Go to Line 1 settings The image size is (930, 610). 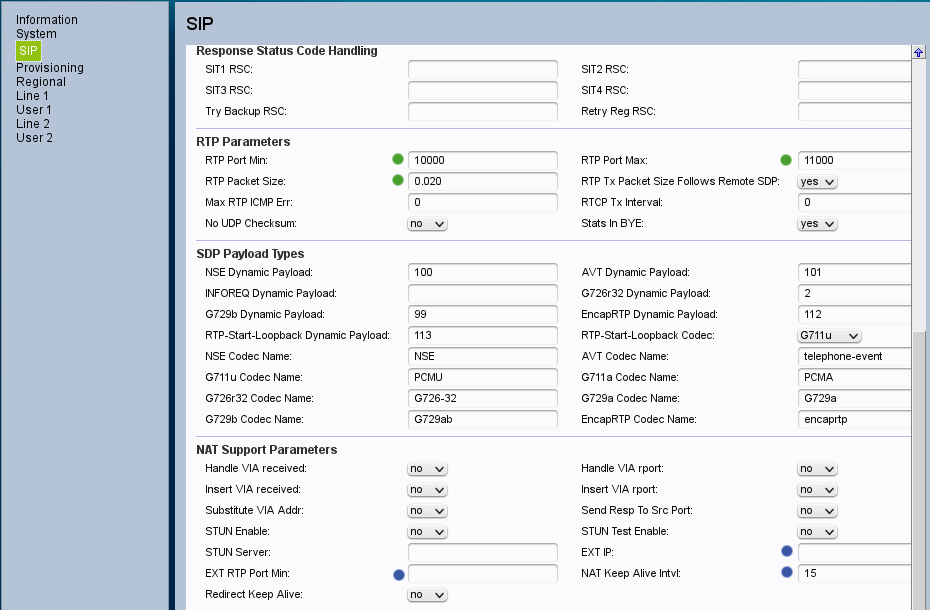tap(33, 96)
